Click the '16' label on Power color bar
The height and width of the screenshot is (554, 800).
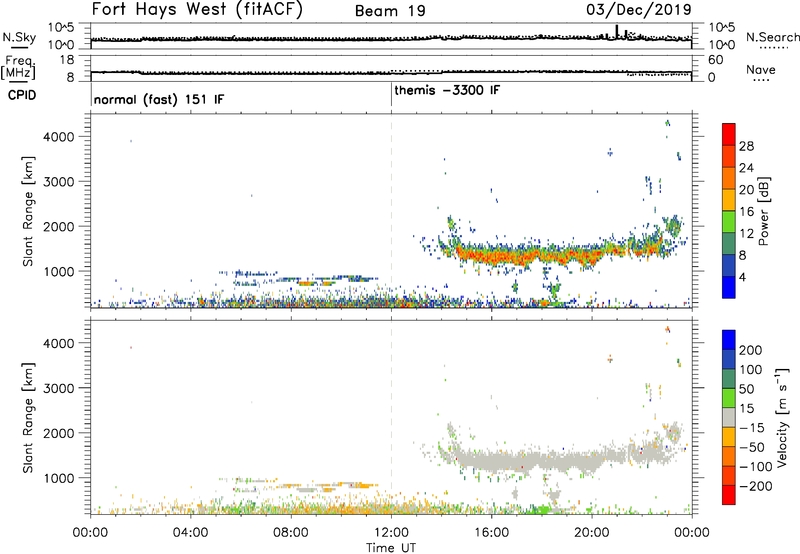click(x=746, y=212)
